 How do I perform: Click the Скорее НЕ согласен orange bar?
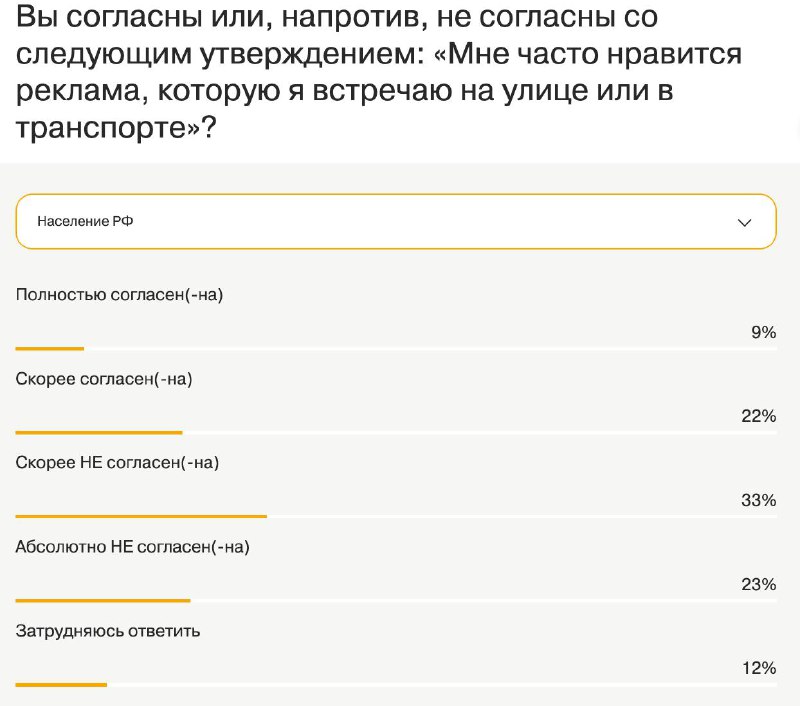(x=141, y=517)
